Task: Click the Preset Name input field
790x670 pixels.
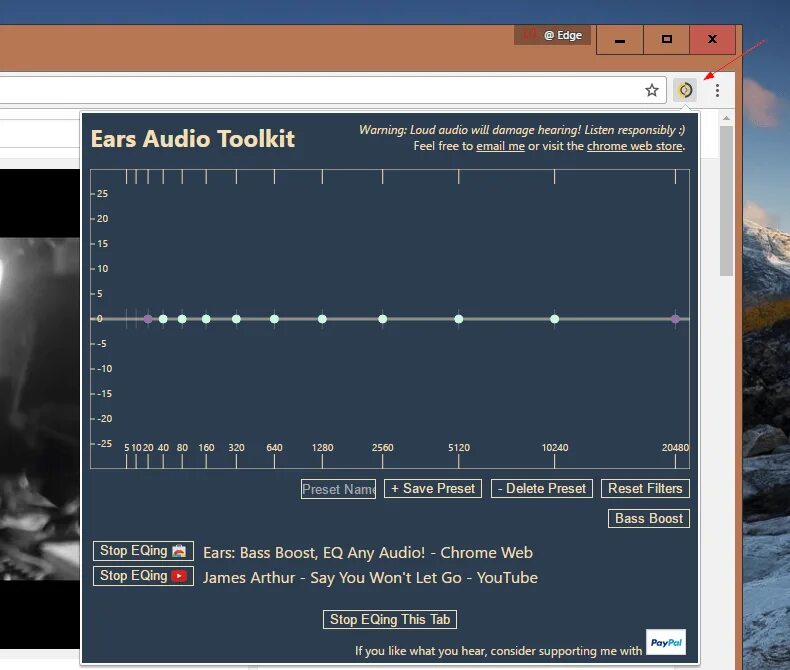Action: [339, 489]
